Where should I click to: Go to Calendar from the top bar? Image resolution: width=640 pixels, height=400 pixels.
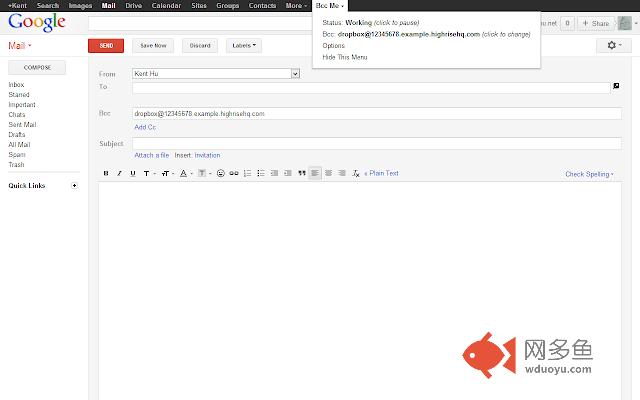pyautogui.click(x=166, y=6)
